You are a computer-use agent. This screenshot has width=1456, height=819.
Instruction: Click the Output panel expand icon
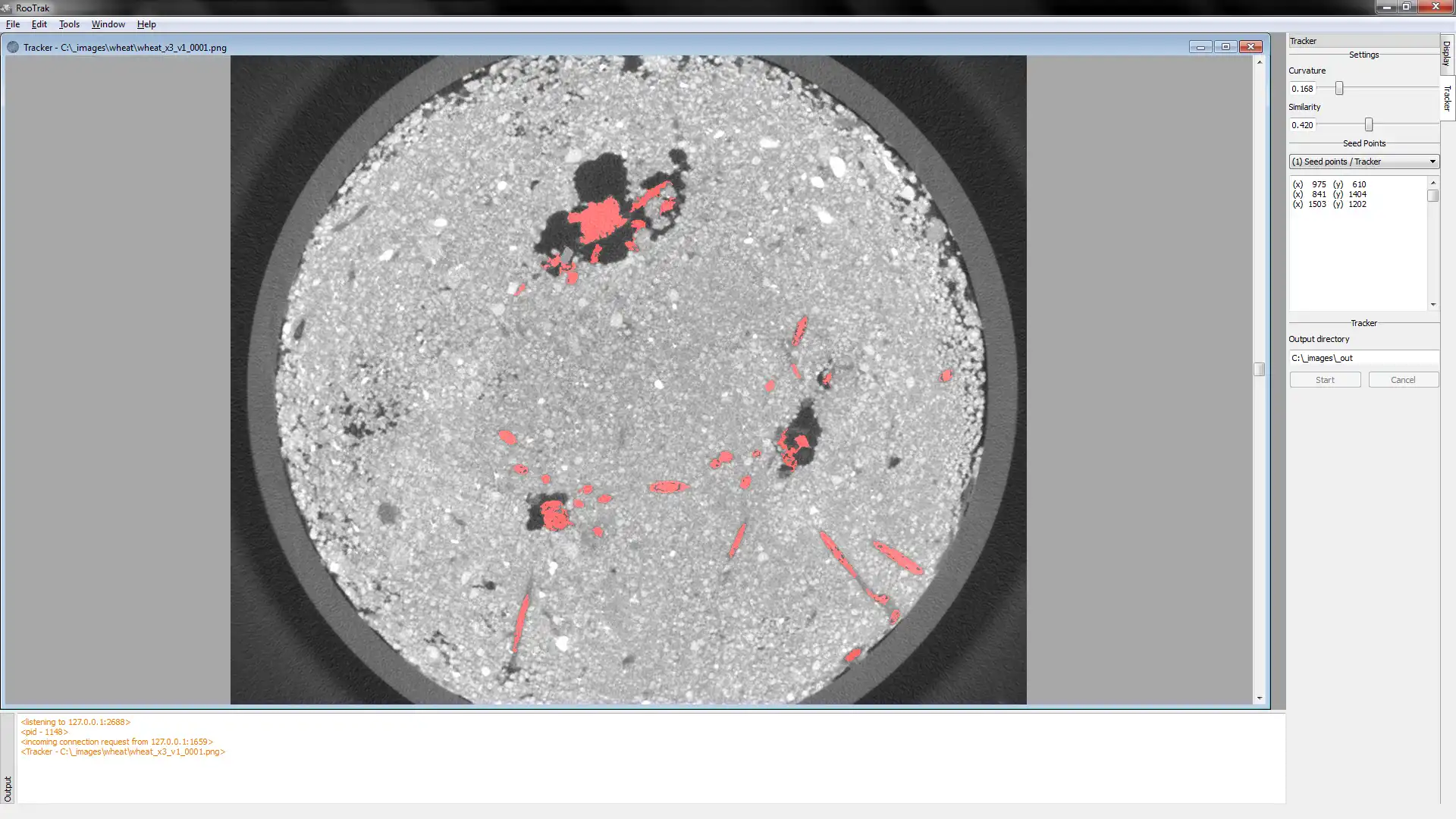click(9, 789)
